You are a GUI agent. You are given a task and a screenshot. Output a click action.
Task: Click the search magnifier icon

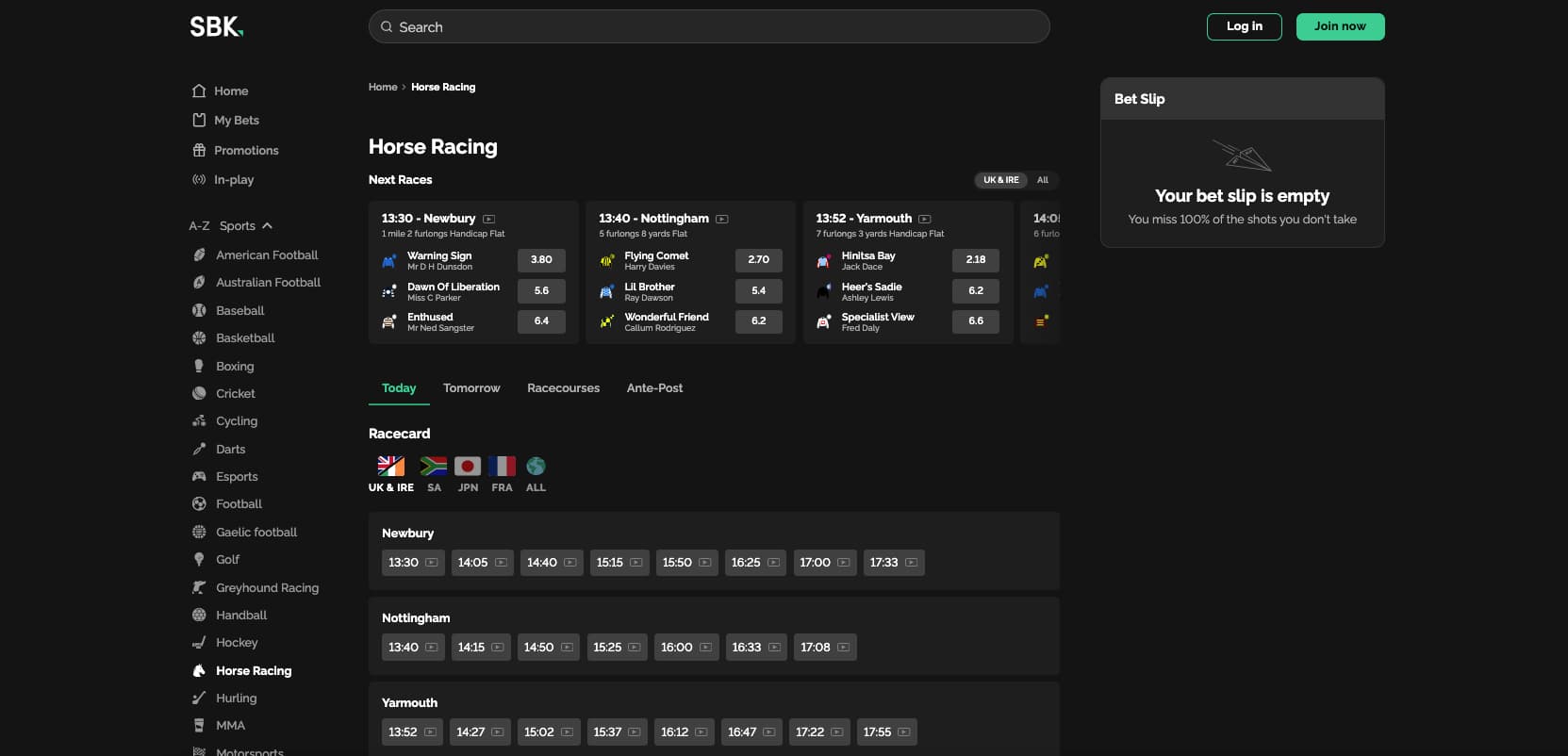coord(387,27)
